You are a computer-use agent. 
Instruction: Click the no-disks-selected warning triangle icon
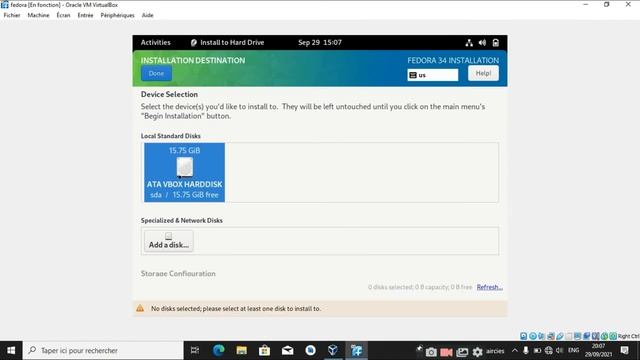pyautogui.click(x=140, y=308)
